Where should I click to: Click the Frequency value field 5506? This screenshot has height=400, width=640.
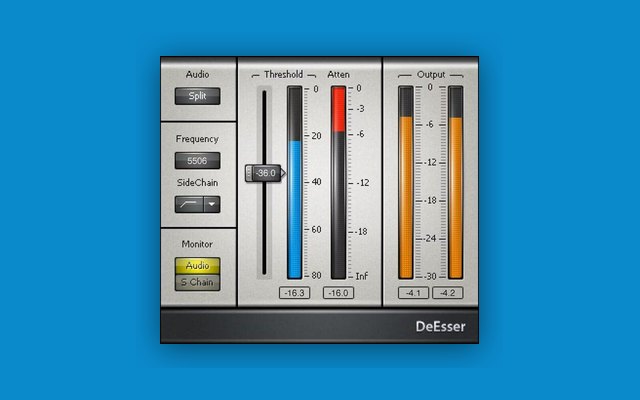(x=198, y=160)
